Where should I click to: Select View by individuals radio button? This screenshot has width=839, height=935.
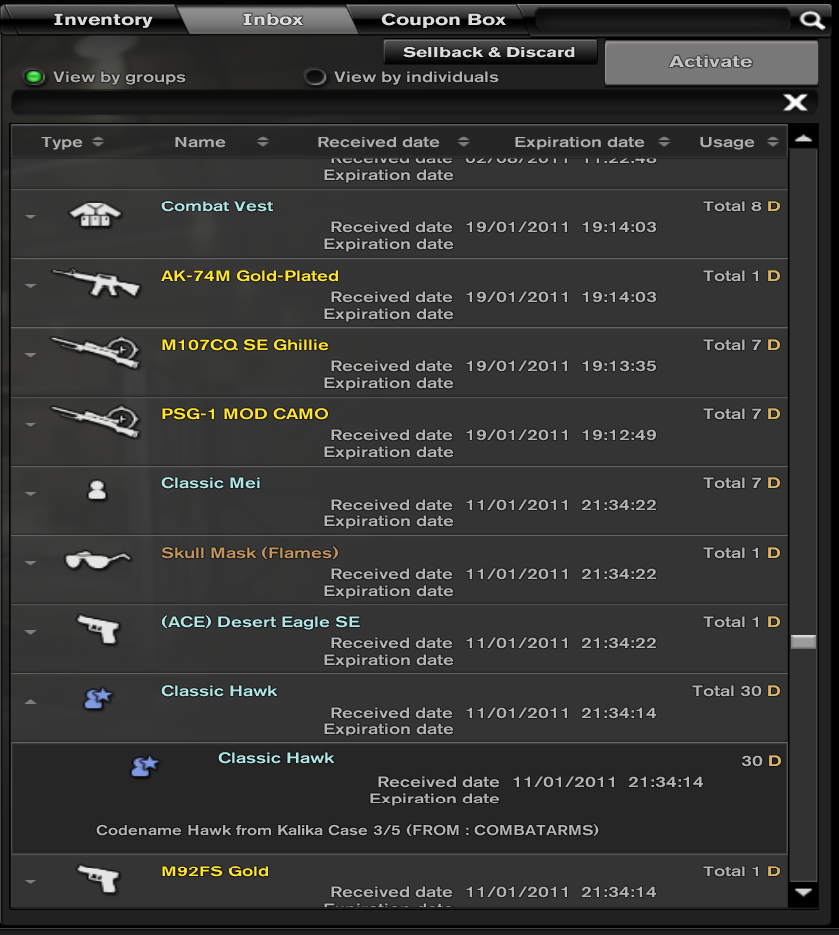(315, 77)
